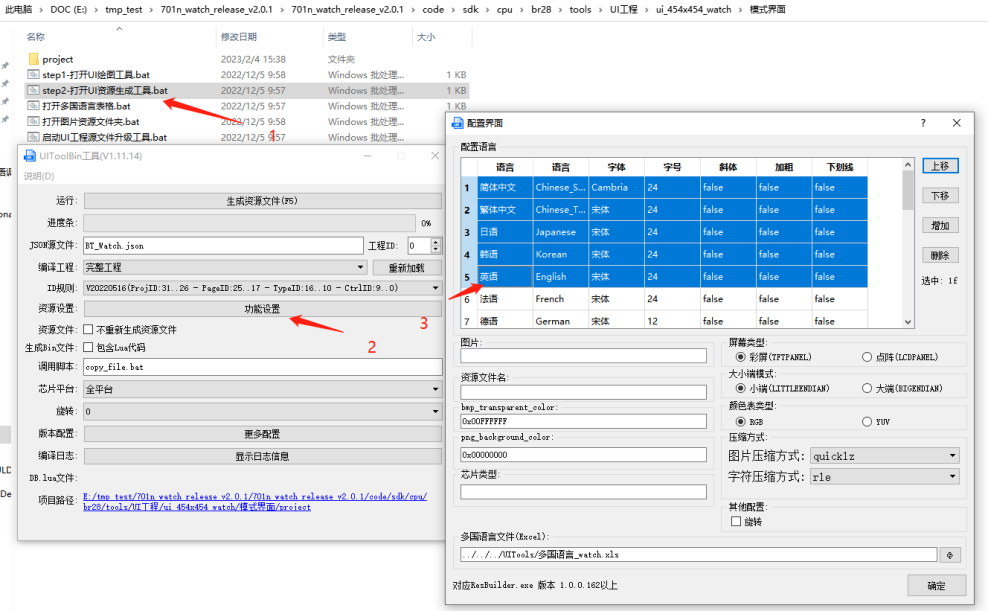The height and width of the screenshot is (611, 988).
Task: Select 彩屏(TFTPANEL) radio option
Action: tap(740, 357)
